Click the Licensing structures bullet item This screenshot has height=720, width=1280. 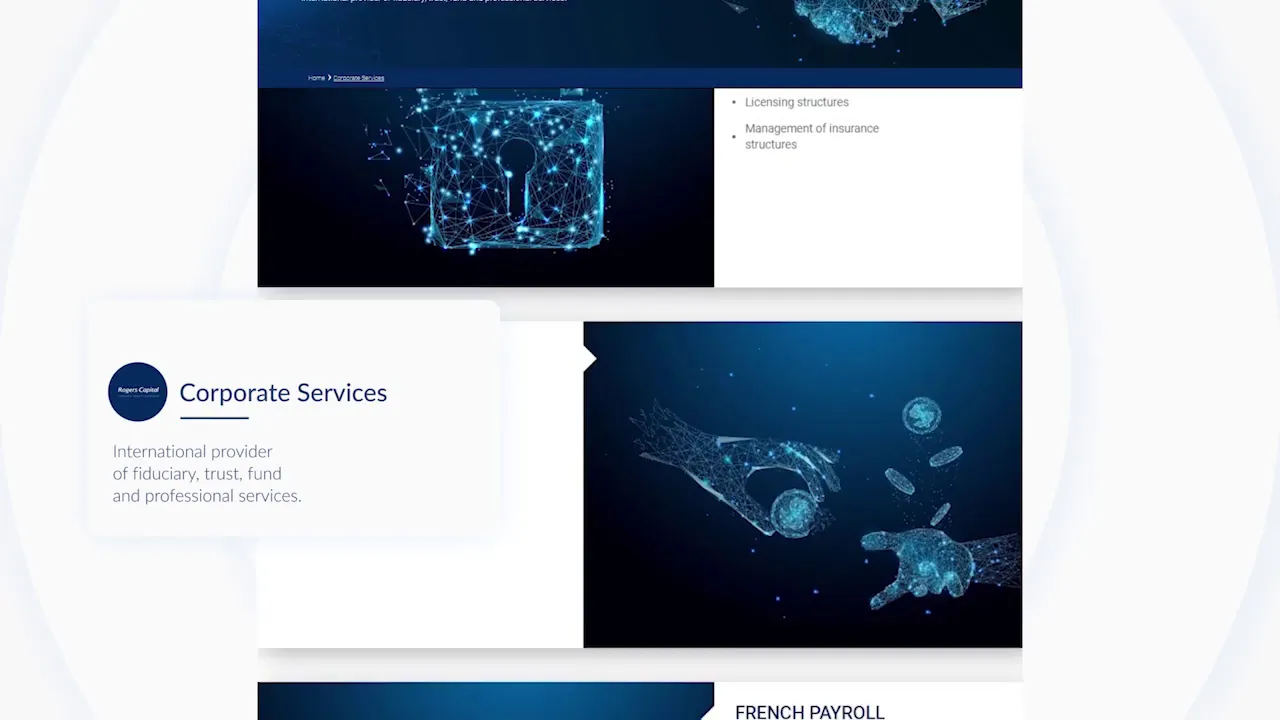tap(796, 102)
